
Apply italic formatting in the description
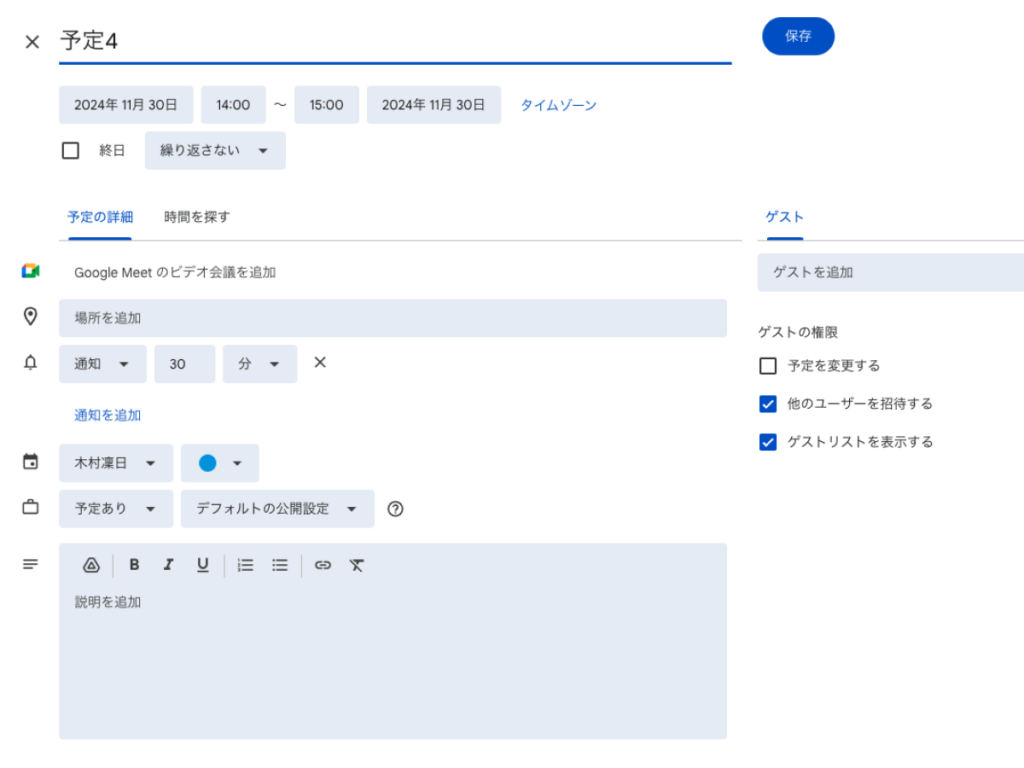pyautogui.click(x=168, y=565)
